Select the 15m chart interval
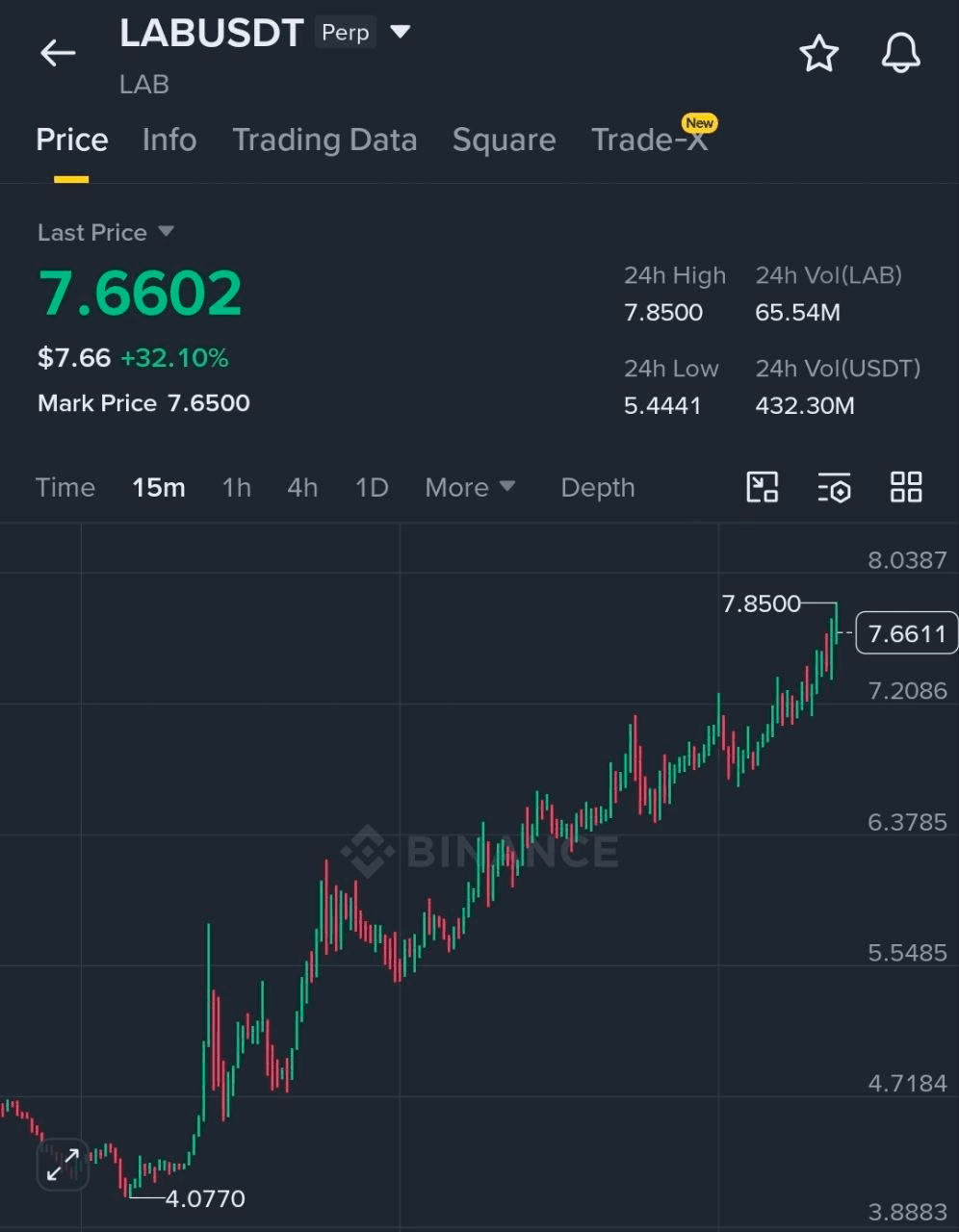This screenshot has height=1232, width=959. (159, 487)
